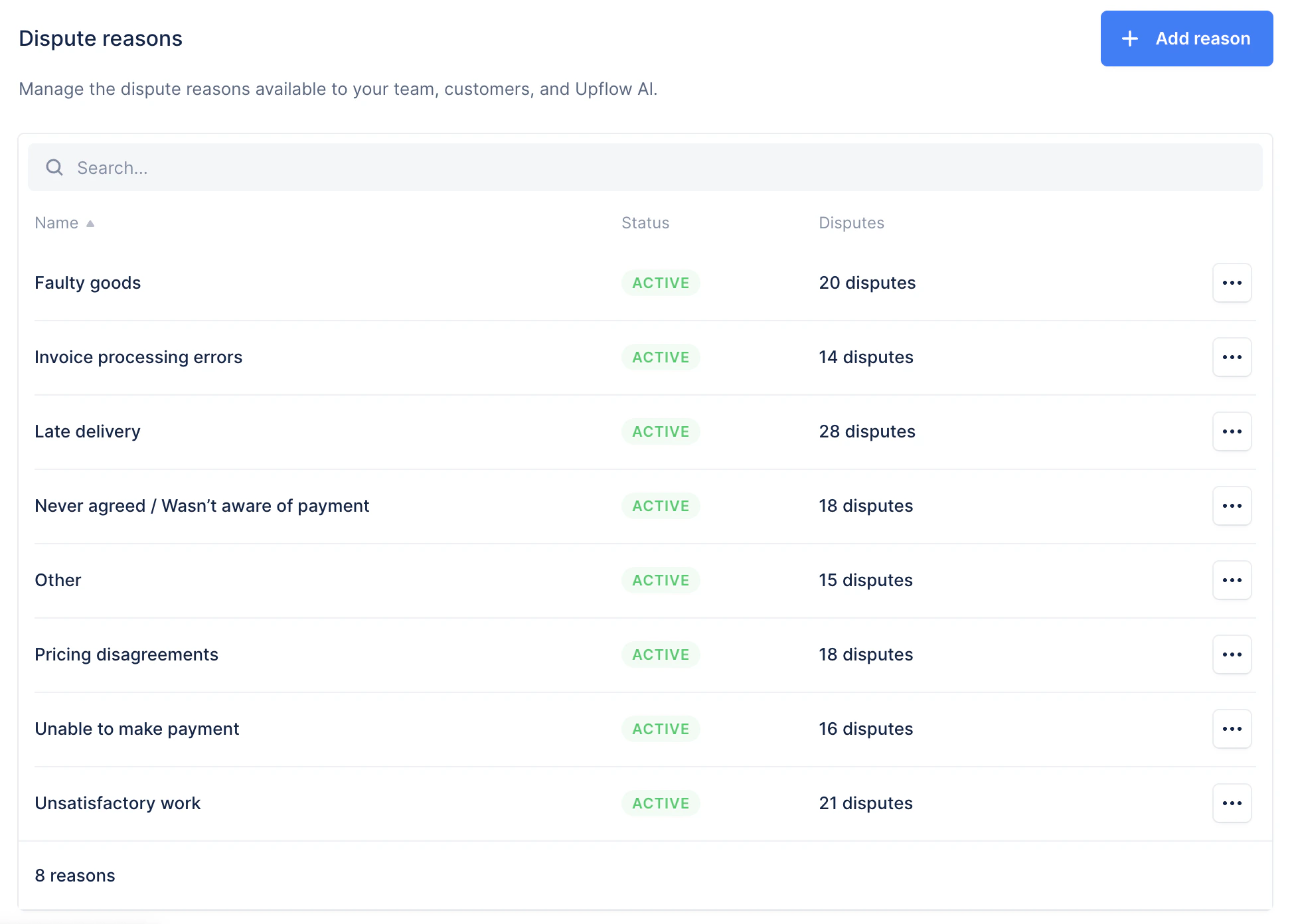Select the Faulty goods reason name
The width and height of the screenshot is (1292, 924).
88,283
